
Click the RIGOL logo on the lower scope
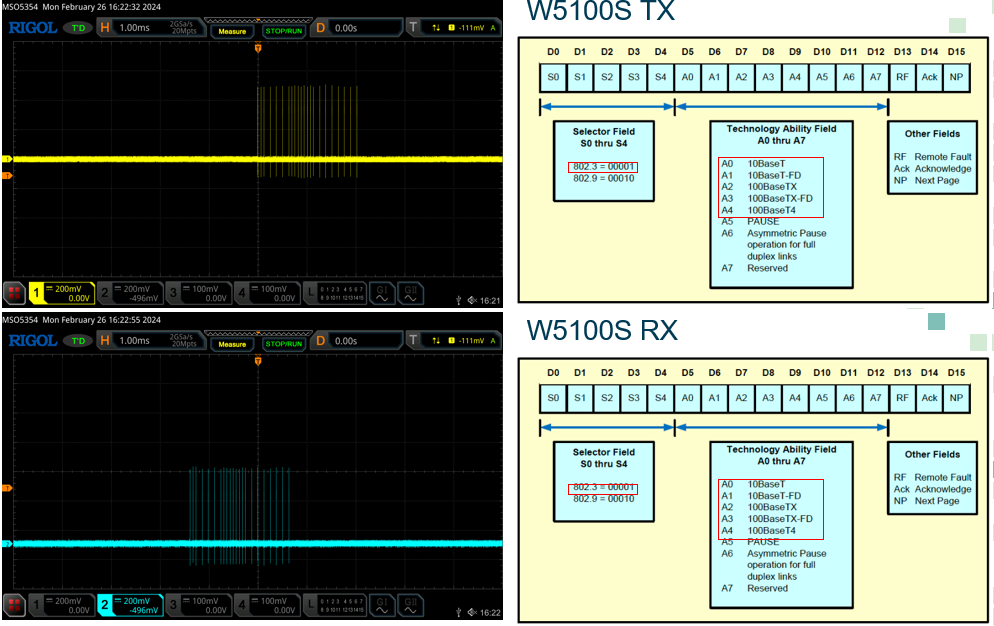pyautogui.click(x=33, y=341)
